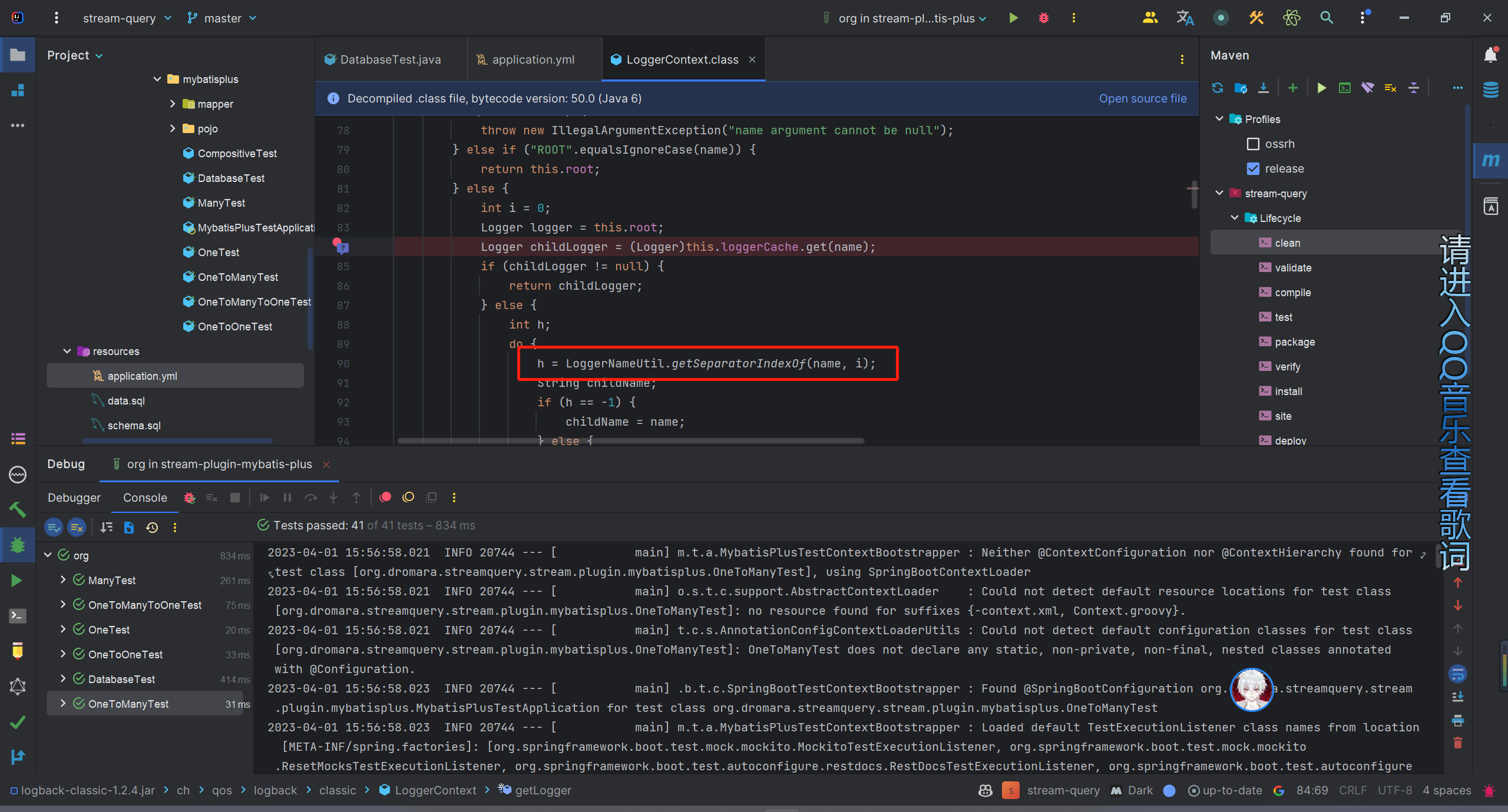The height and width of the screenshot is (812, 1508).
Task: Download Maven sources icon
Action: (x=1264, y=88)
